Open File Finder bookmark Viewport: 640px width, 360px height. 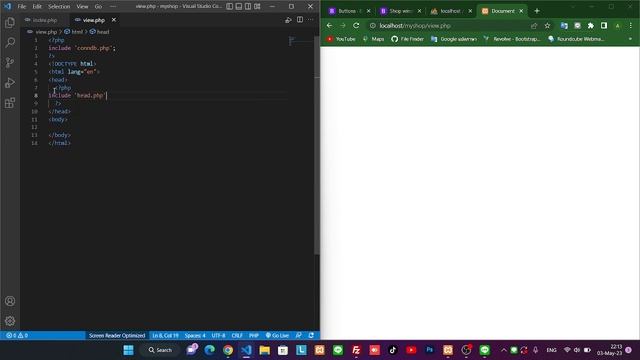pyautogui.click(x=408, y=39)
